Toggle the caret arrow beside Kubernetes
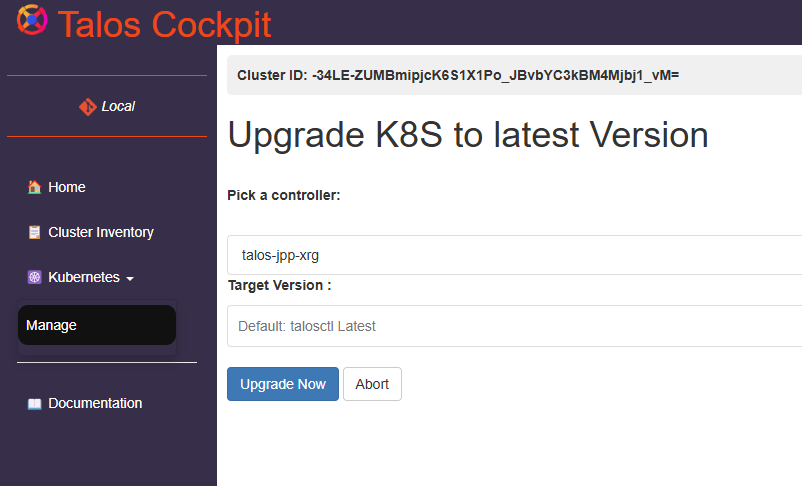Screen dimensions: 802x486 (x=130, y=279)
